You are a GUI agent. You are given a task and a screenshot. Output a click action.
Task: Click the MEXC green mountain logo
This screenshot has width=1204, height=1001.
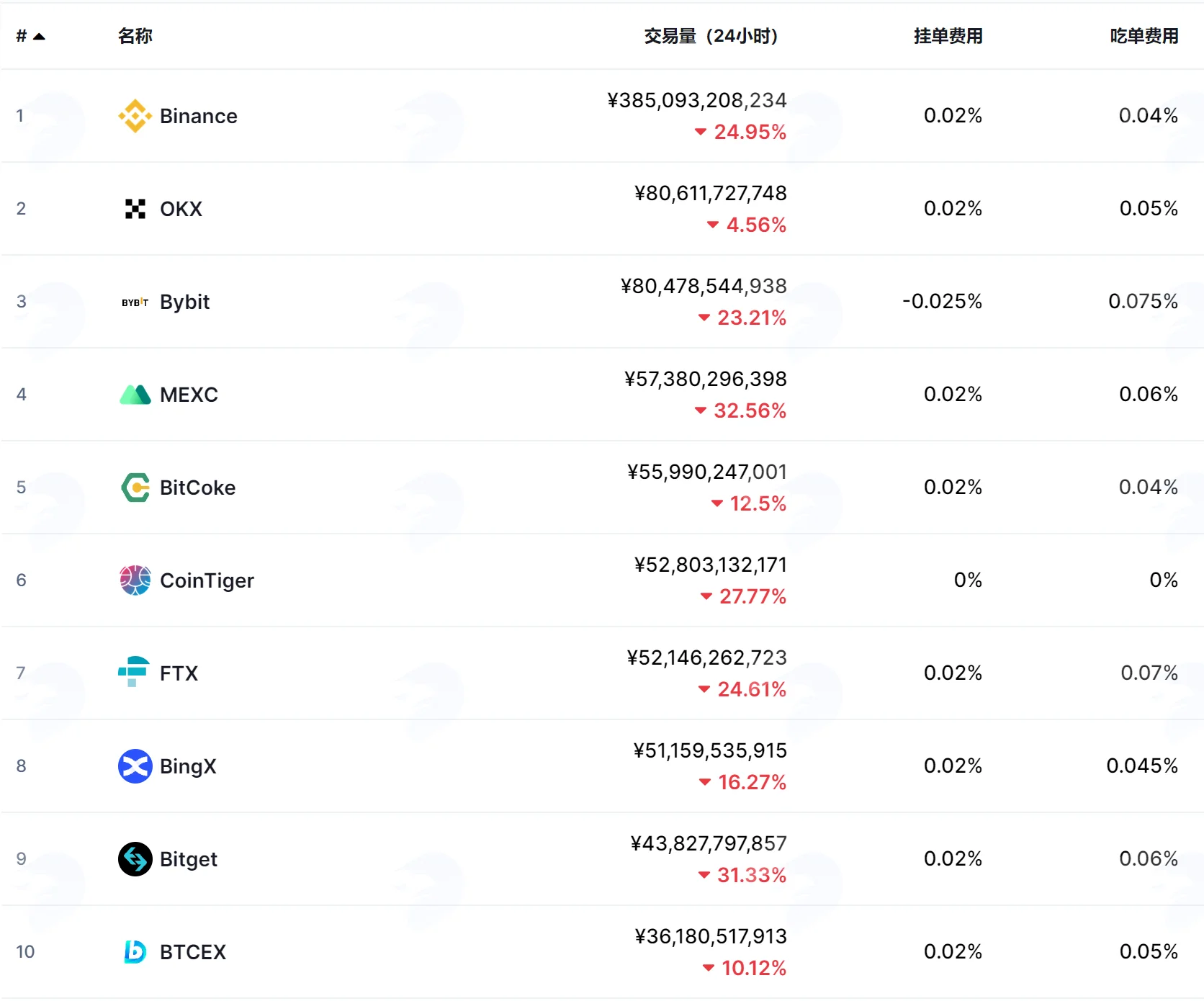(135, 395)
